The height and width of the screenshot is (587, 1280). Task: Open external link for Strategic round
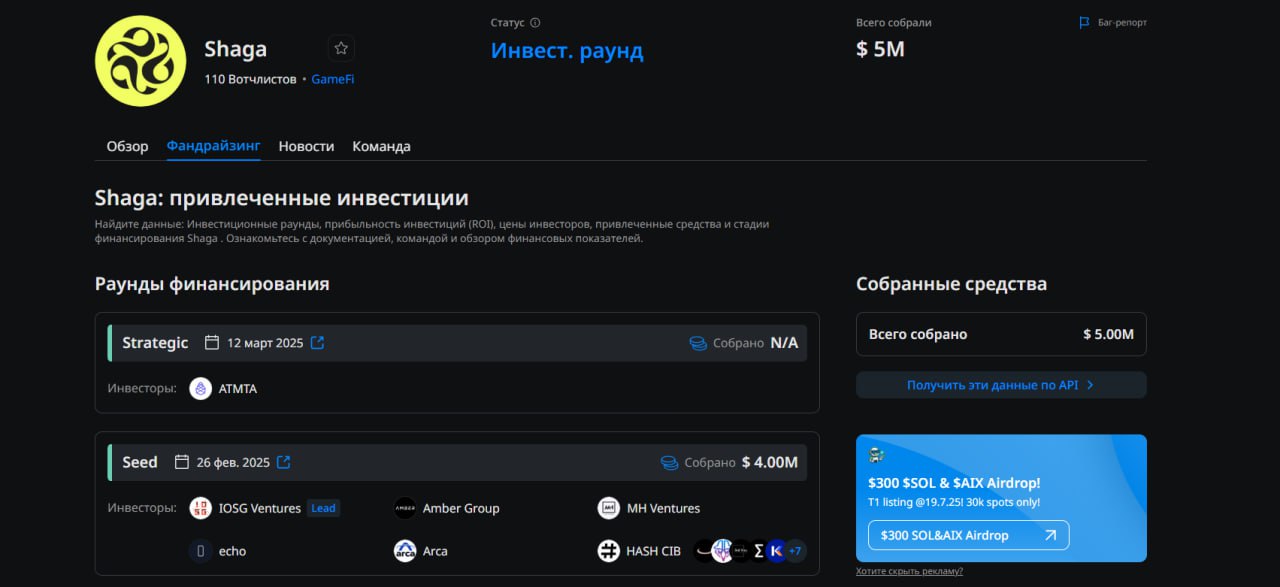click(x=317, y=343)
